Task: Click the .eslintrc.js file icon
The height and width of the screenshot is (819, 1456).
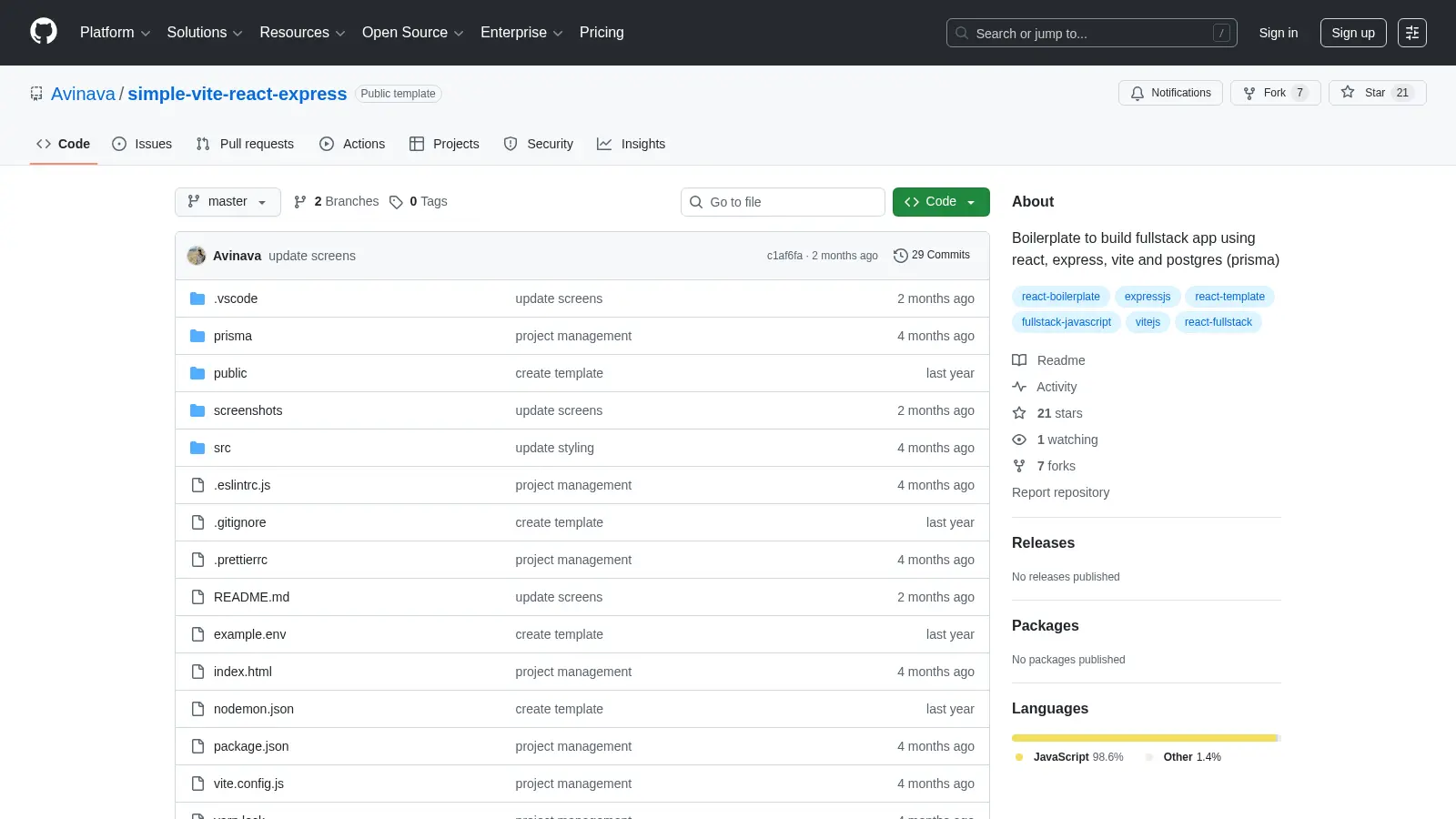Action: click(197, 485)
